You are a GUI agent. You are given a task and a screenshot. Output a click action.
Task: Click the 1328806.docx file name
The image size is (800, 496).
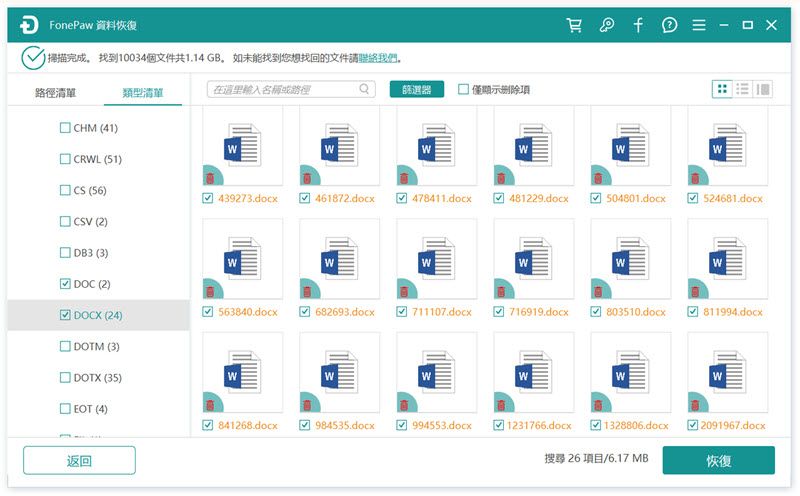pyautogui.click(x=636, y=425)
